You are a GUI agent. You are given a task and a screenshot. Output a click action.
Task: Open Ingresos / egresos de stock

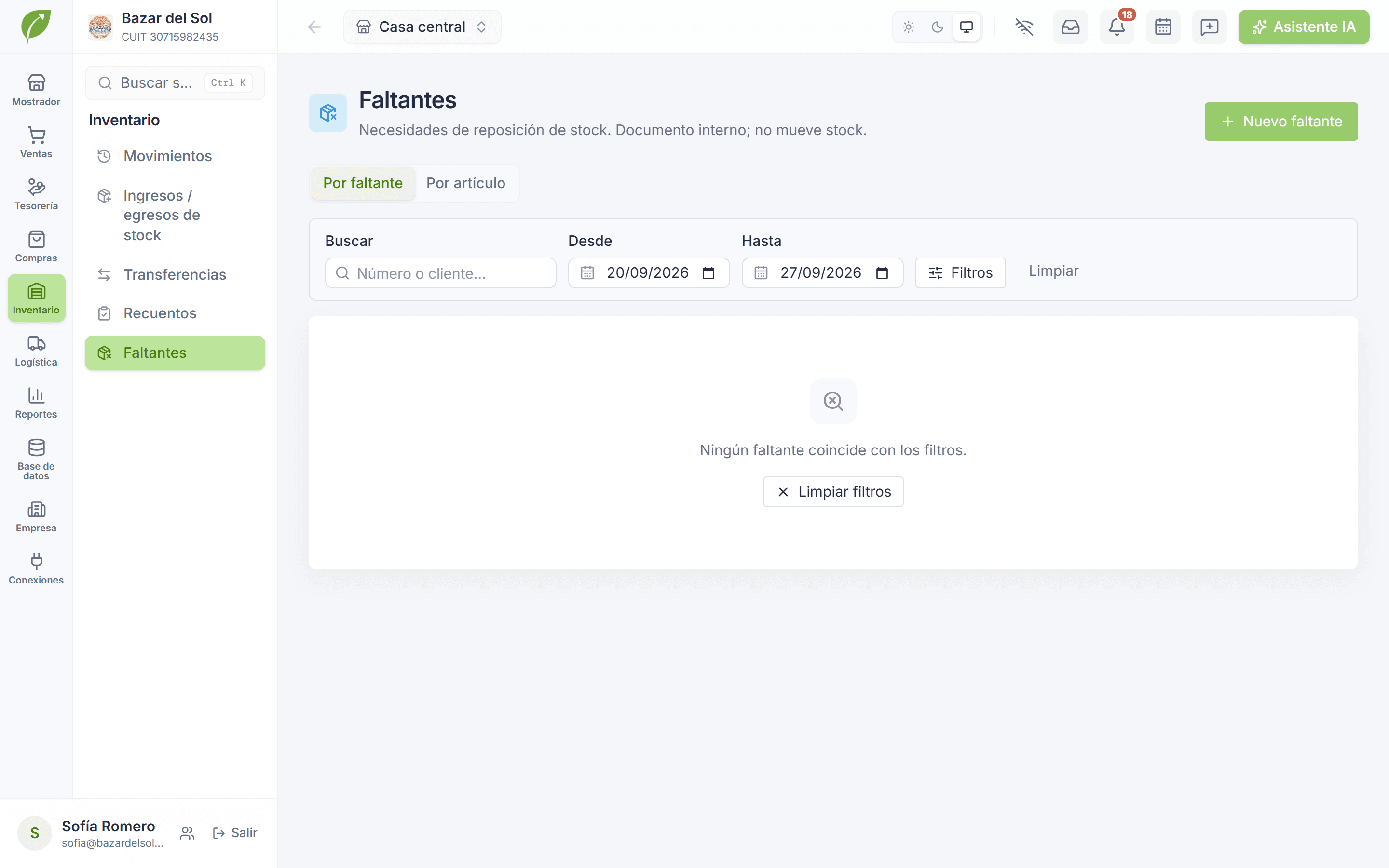click(175, 215)
